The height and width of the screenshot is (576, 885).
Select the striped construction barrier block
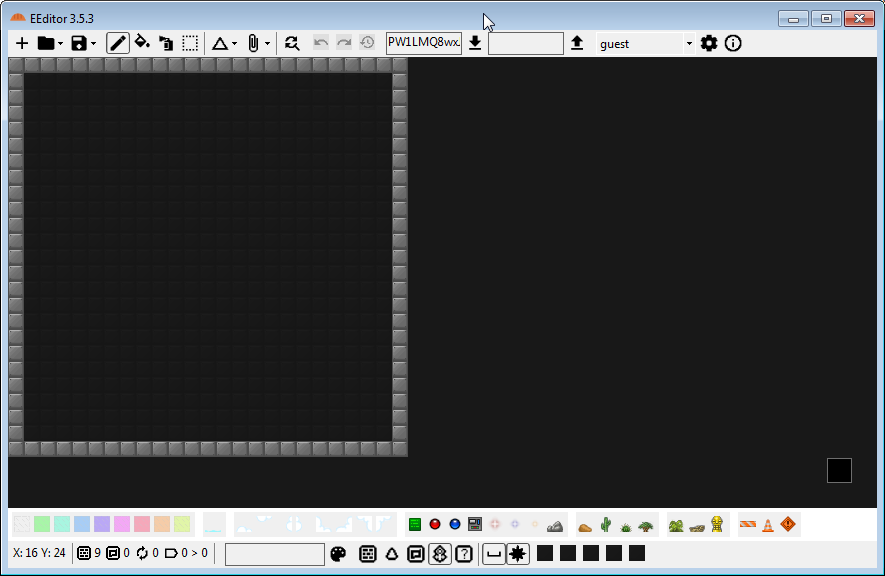point(748,525)
